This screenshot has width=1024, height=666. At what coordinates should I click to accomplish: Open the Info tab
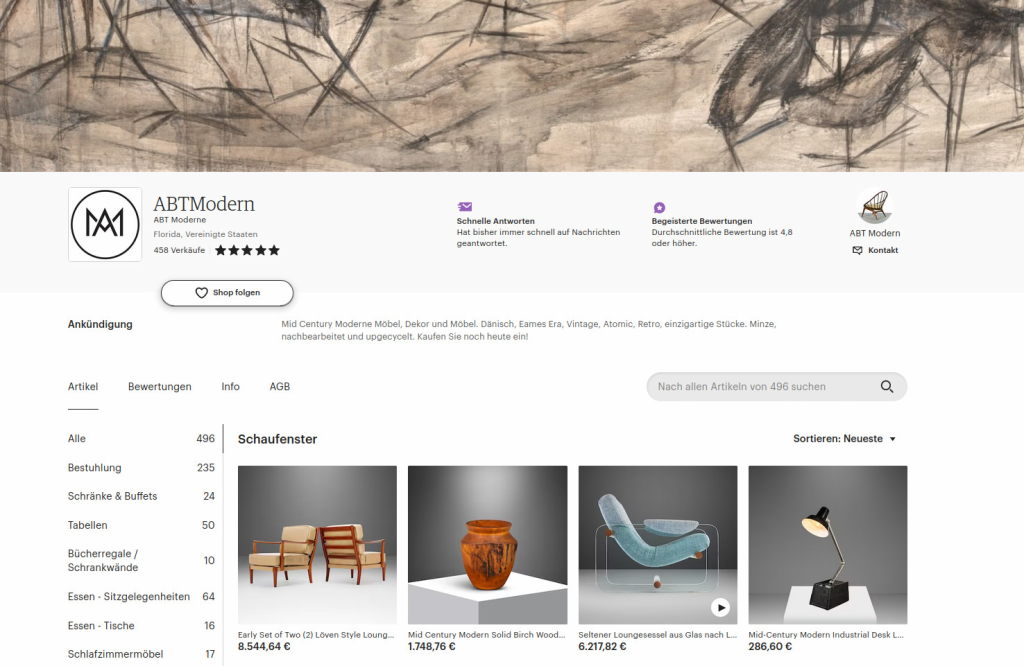231,387
